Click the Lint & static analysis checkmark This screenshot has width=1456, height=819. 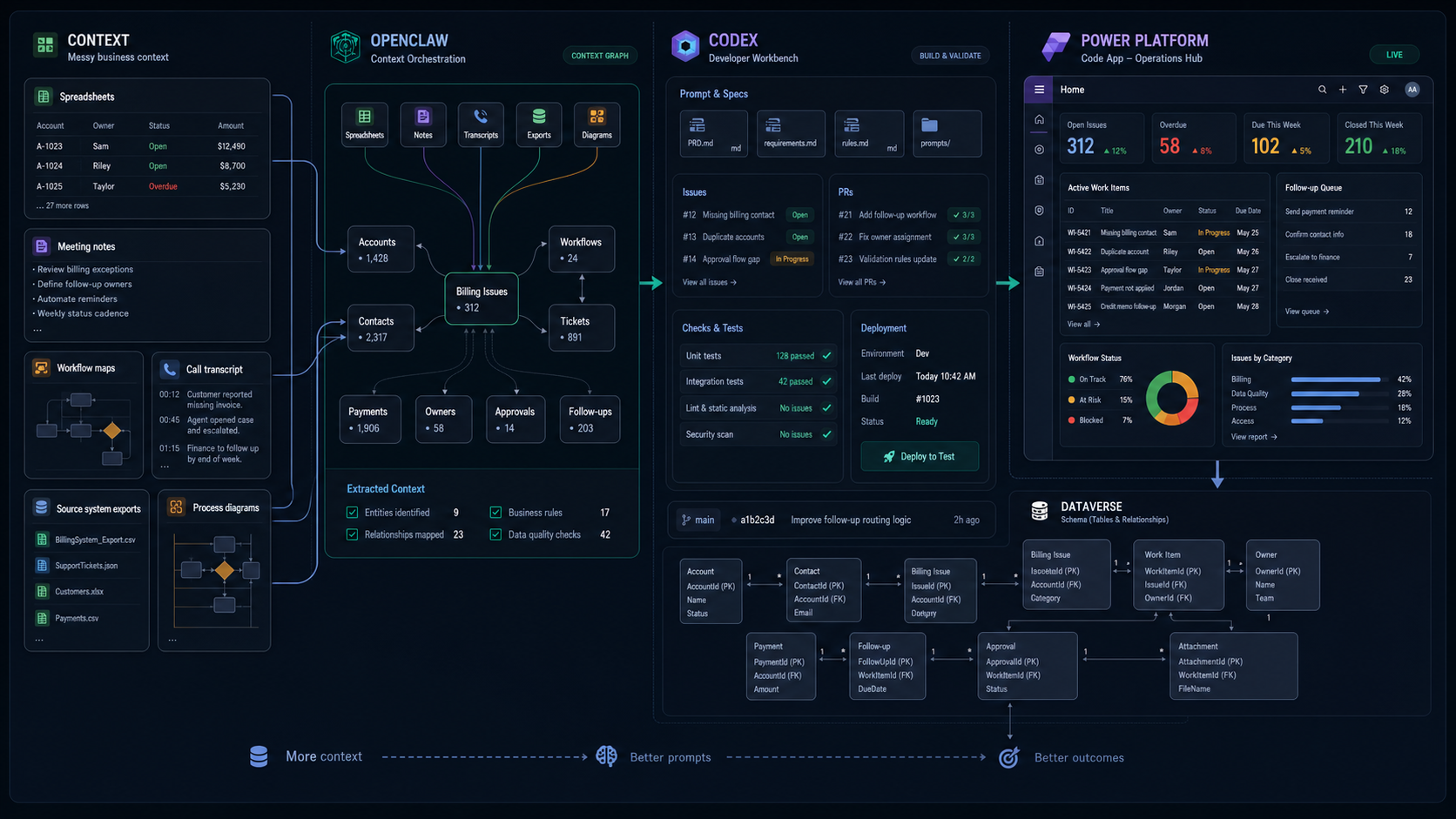826,408
